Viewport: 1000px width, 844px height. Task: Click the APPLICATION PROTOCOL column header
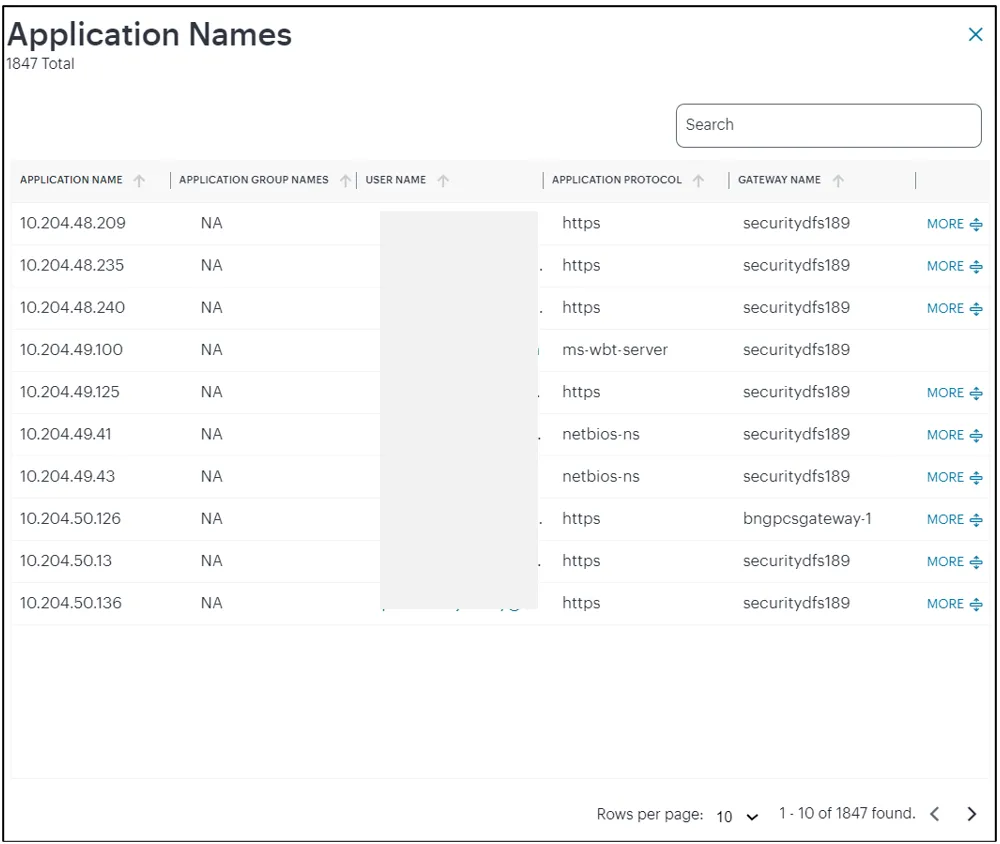(617, 180)
